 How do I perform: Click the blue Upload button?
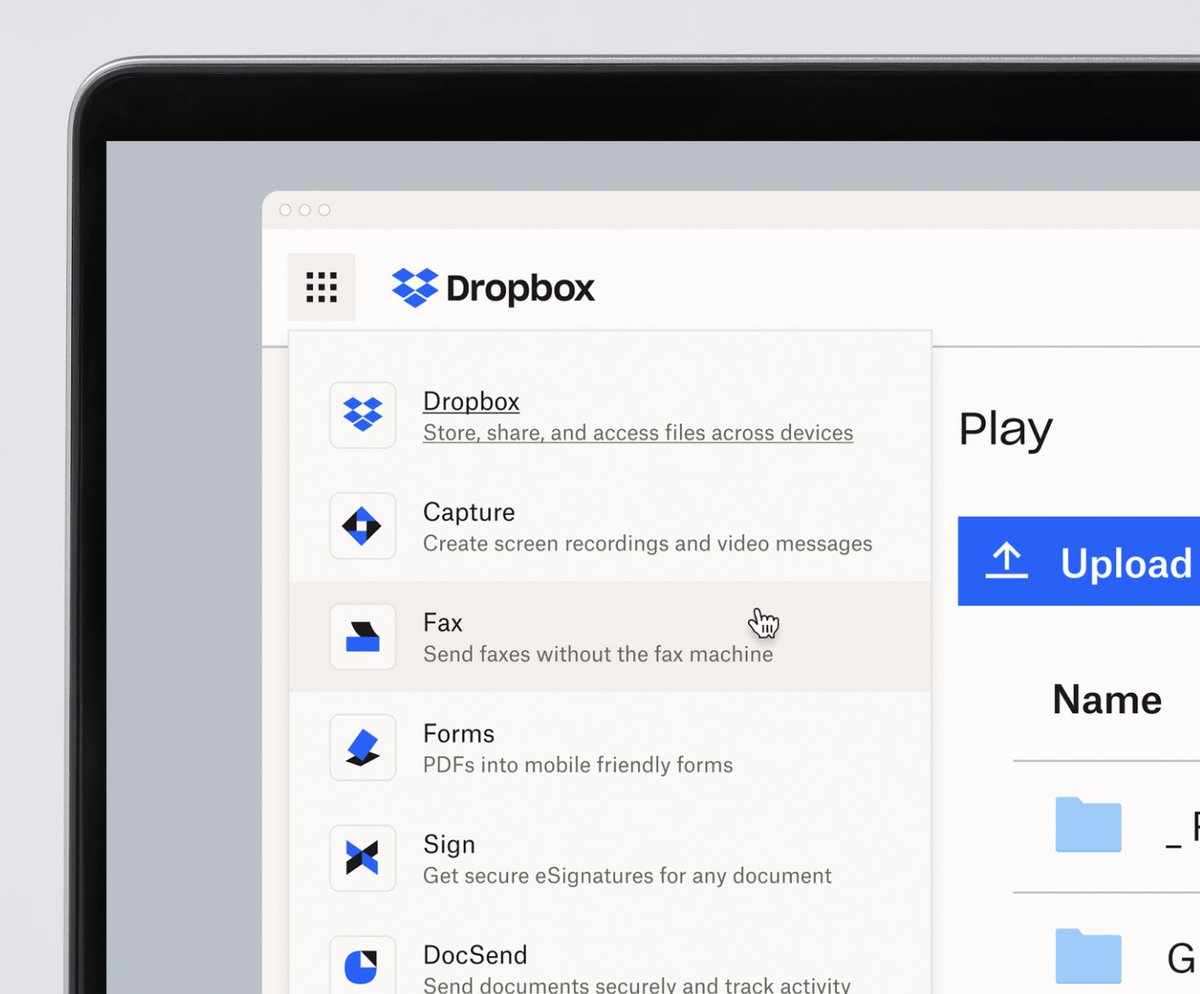[x=1079, y=561]
